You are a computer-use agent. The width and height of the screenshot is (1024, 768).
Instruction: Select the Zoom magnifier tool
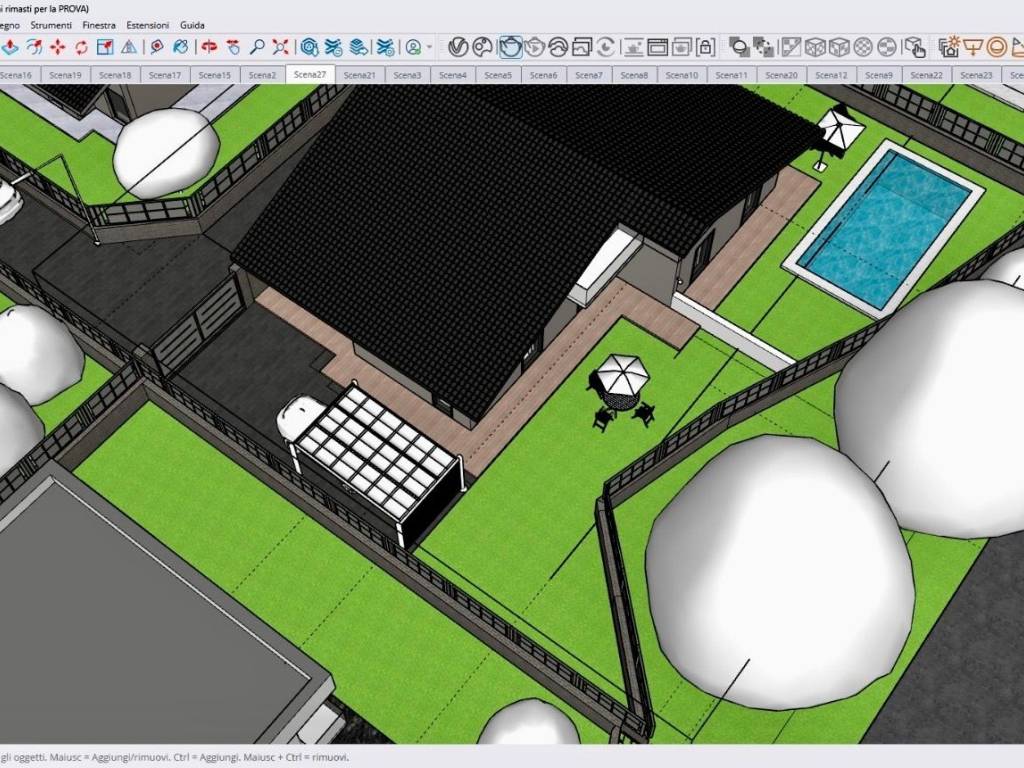coord(257,47)
